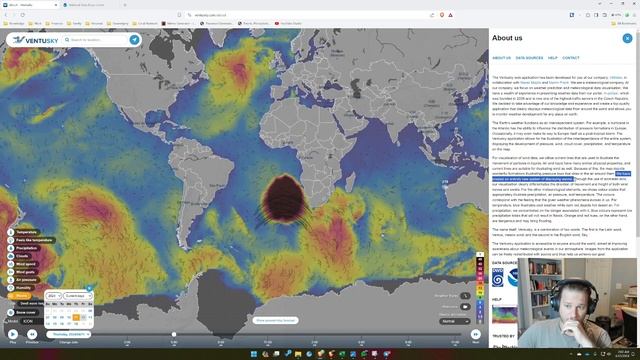Image resolution: width=640 pixels, height=360 pixels.
Task: Select the Wind speed layer icon
Action: click(x=11, y=264)
